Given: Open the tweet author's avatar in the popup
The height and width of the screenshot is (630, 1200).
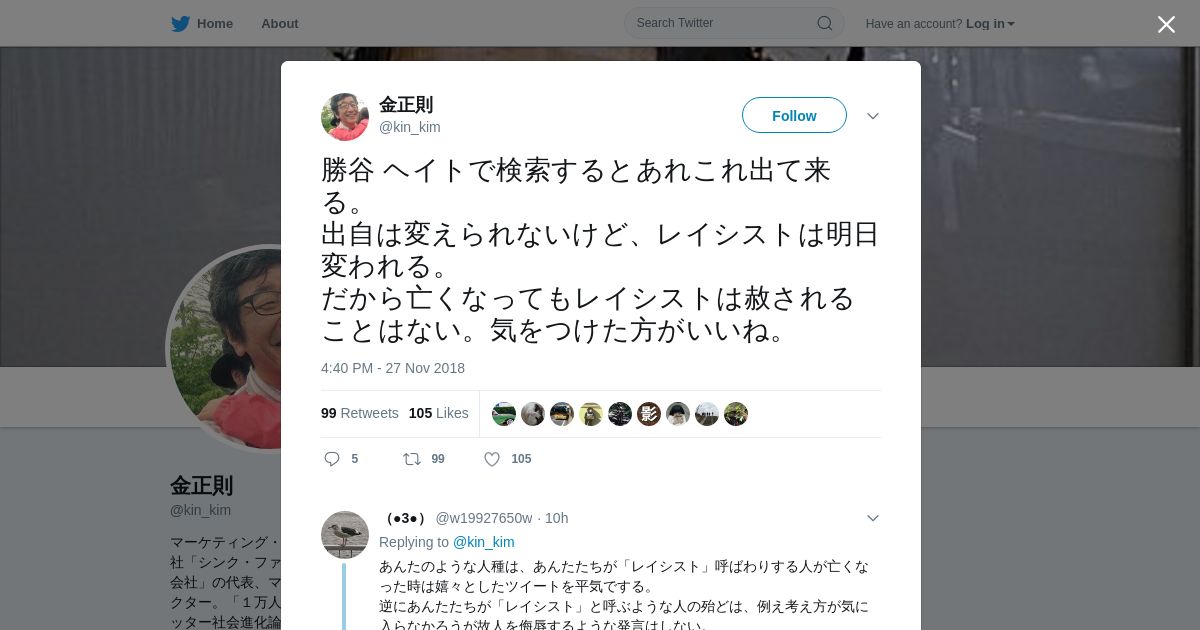Looking at the screenshot, I should point(345,117).
